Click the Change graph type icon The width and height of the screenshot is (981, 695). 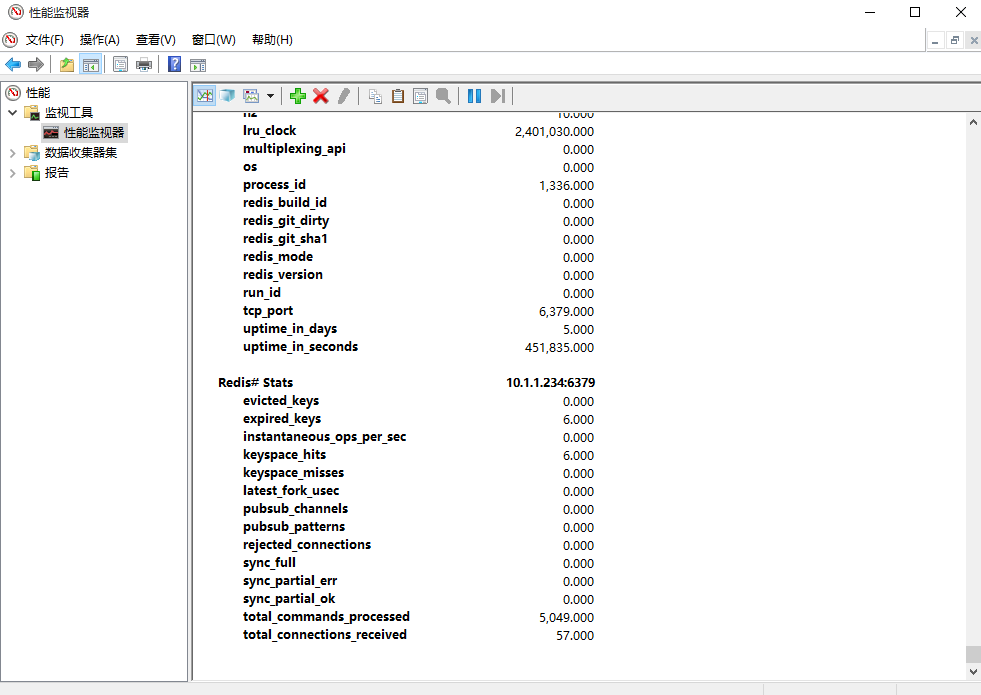(251, 96)
